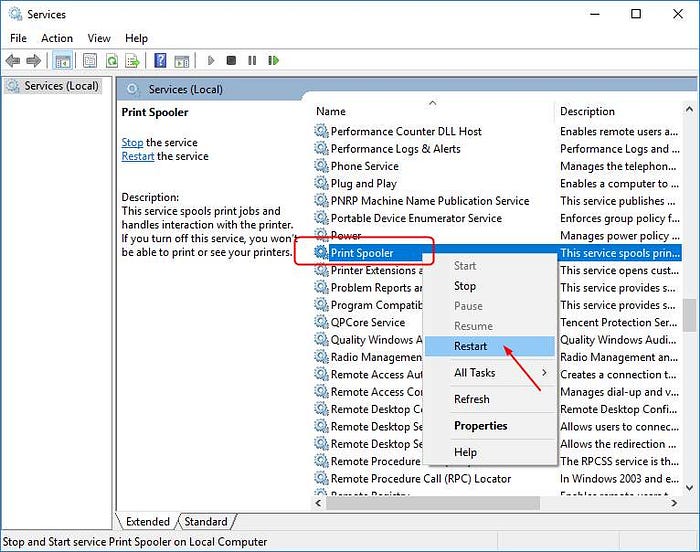700x552 pixels.
Task: Toggle Show/Hide Console Tree toolbar icon
Action: pyautogui.click(x=62, y=60)
